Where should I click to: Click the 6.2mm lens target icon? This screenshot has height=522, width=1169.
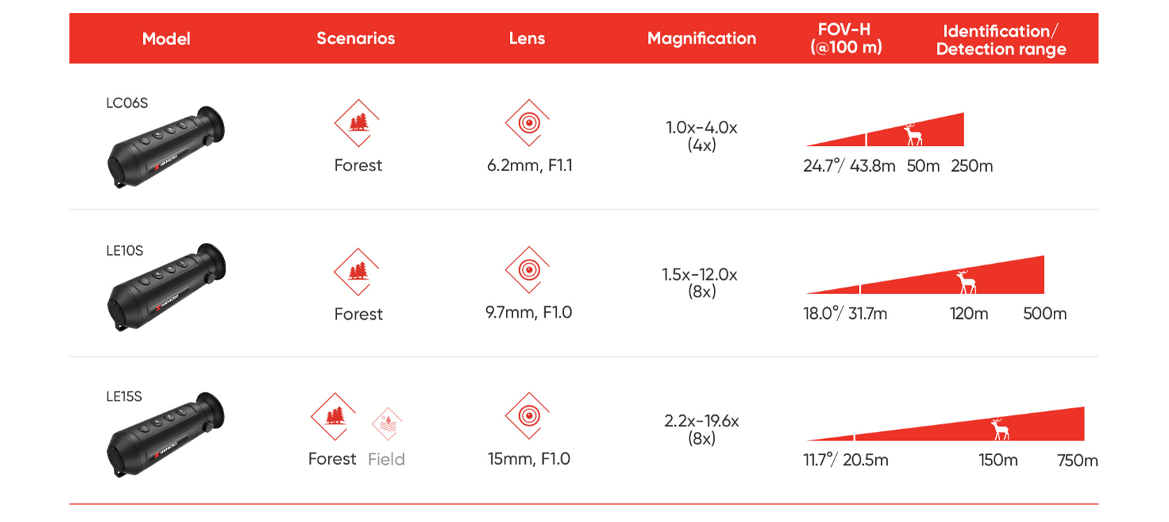[x=528, y=122]
